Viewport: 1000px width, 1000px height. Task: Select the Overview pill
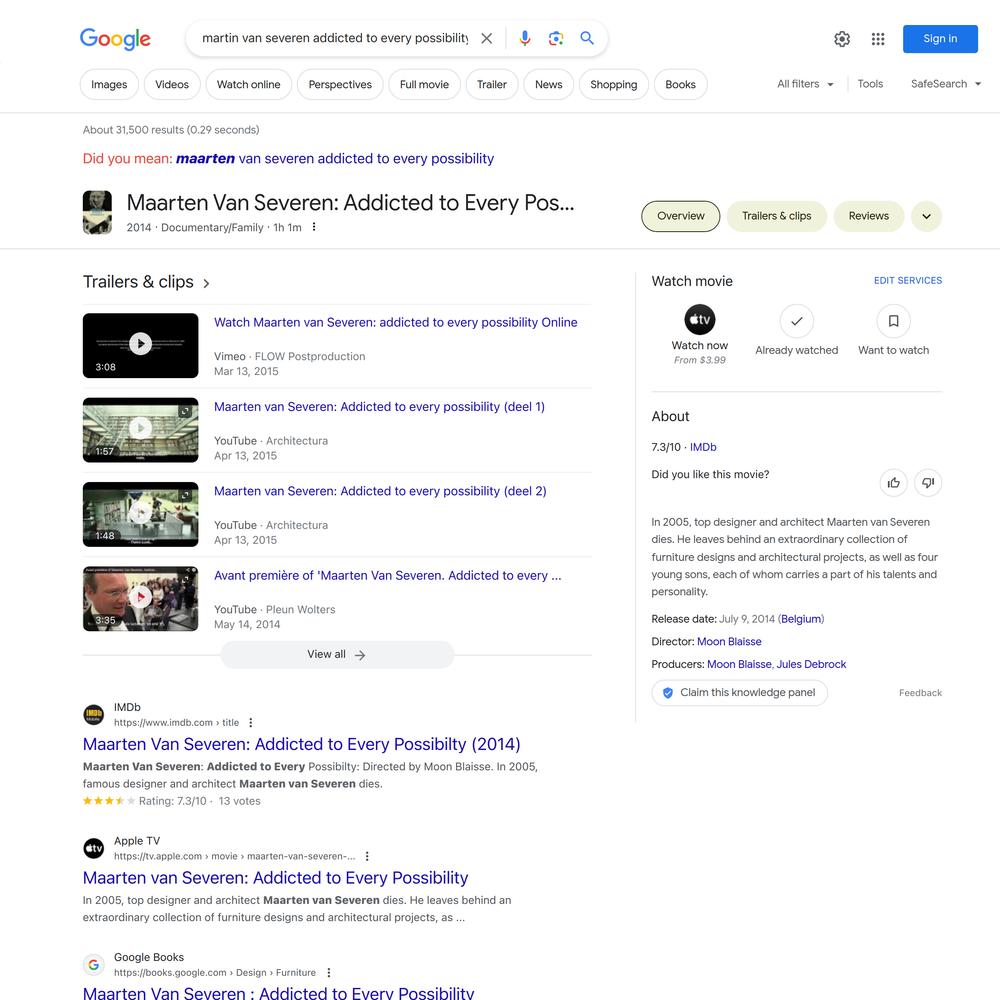(680, 216)
